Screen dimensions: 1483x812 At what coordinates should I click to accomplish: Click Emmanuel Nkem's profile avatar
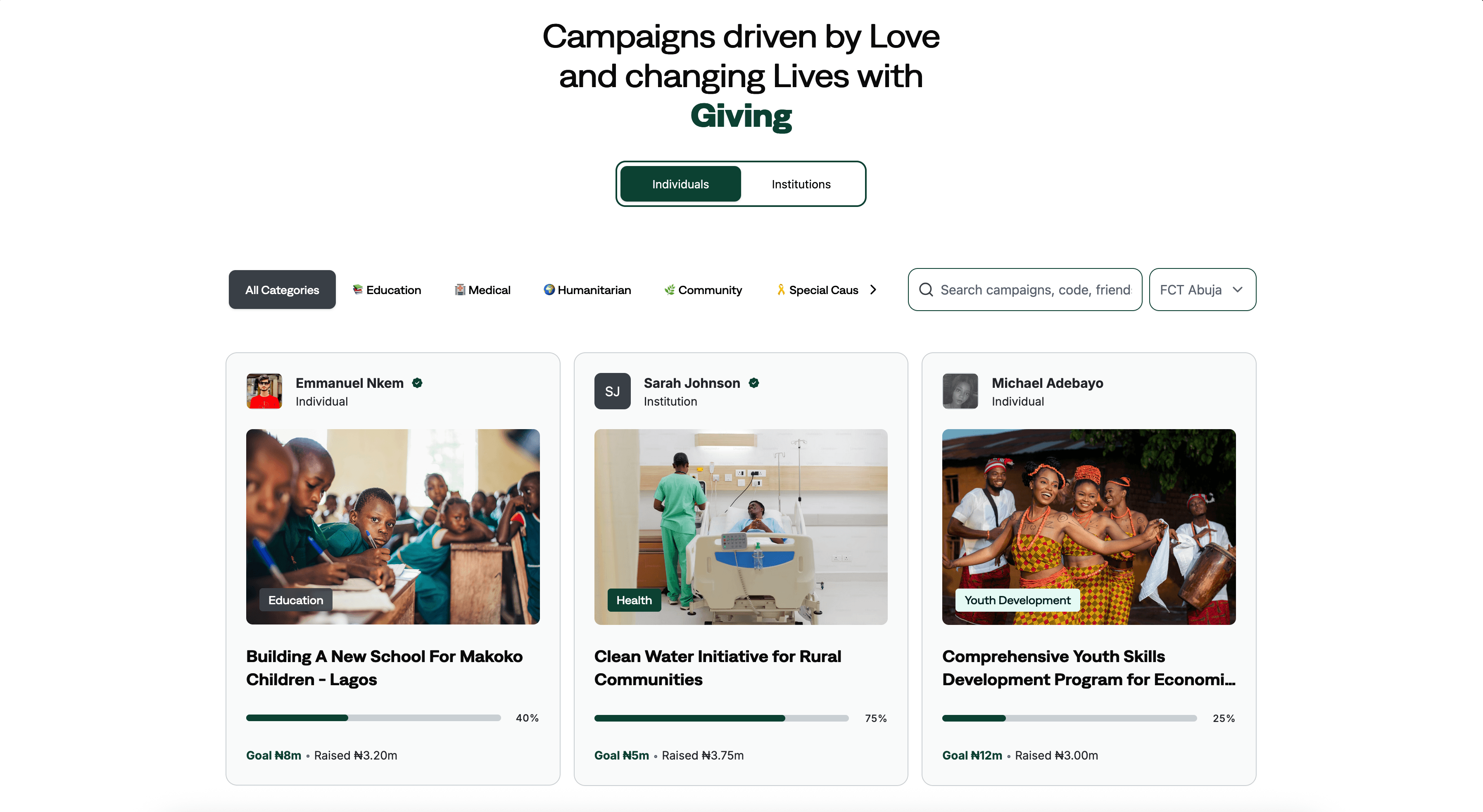pyautogui.click(x=264, y=391)
